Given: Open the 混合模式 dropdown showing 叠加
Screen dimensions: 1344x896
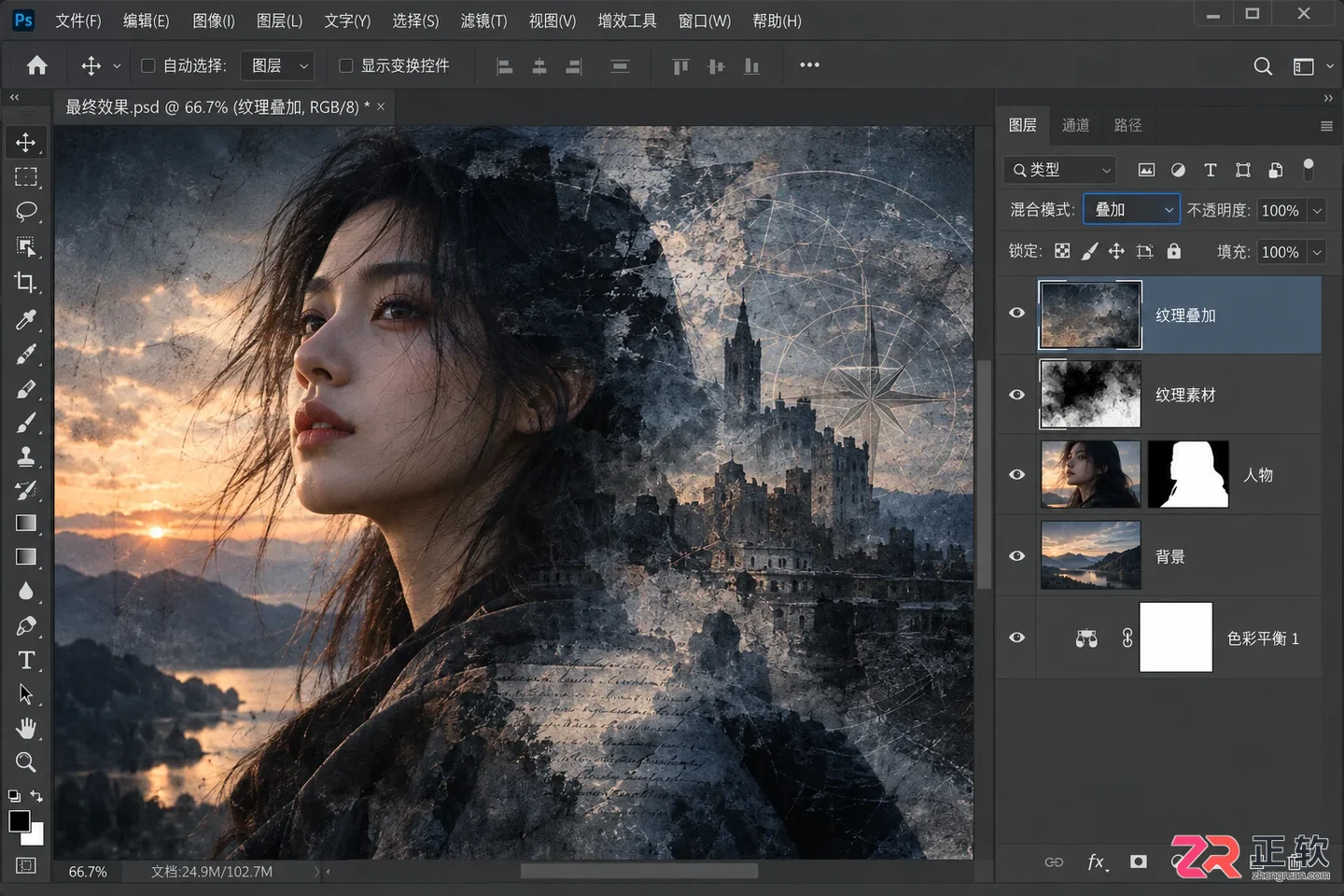Looking at the screenshot, I should click(1131, 210).
